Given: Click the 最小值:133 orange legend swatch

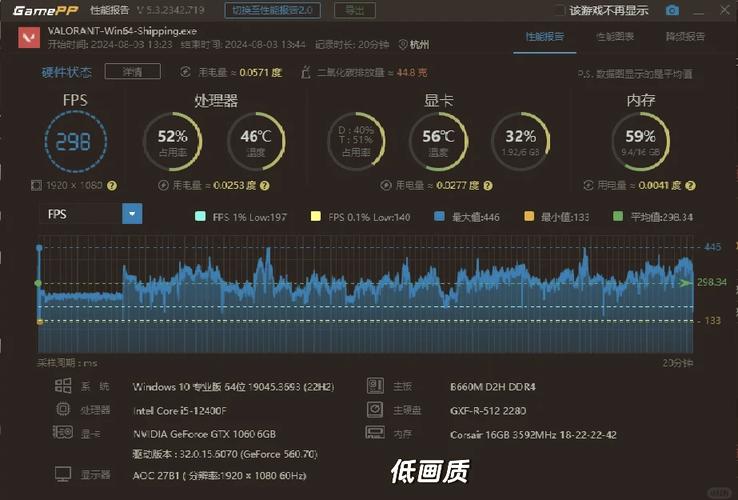Looking at the screenshot, I should (x=529, y=217).
